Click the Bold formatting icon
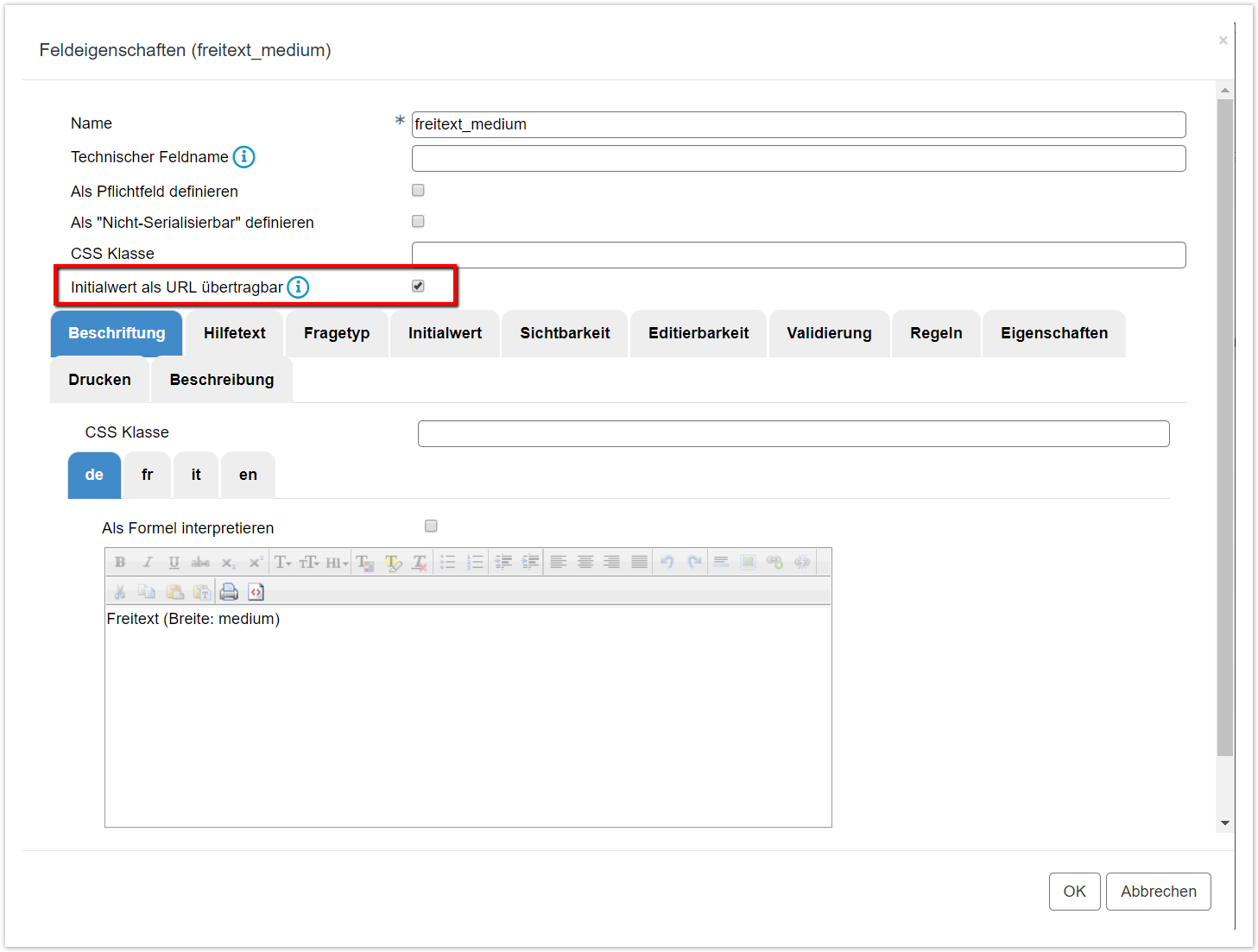 click(120, 562)
